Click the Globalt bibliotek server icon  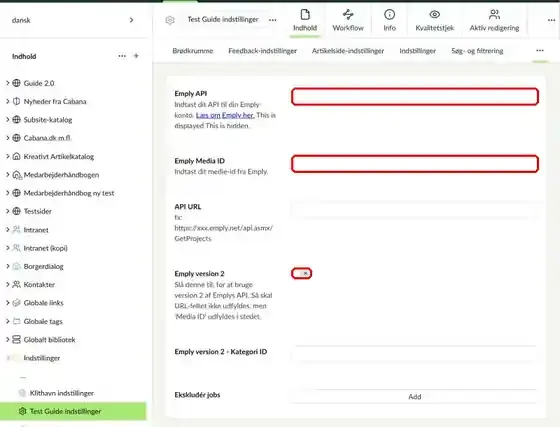16,340
